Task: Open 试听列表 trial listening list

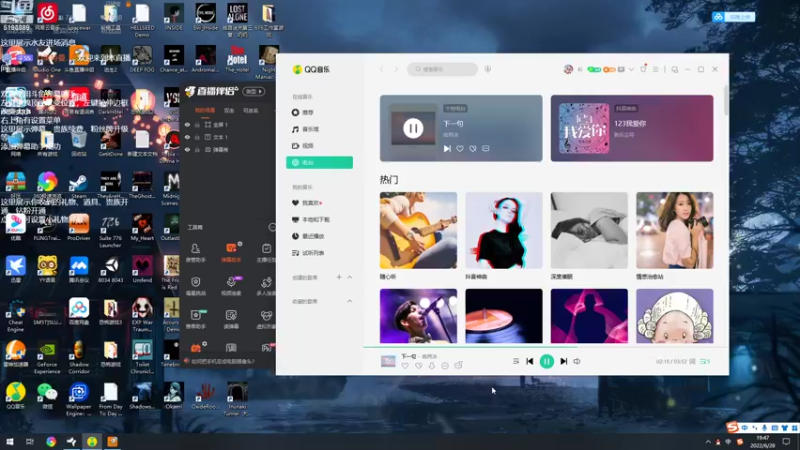Action: 308,253
